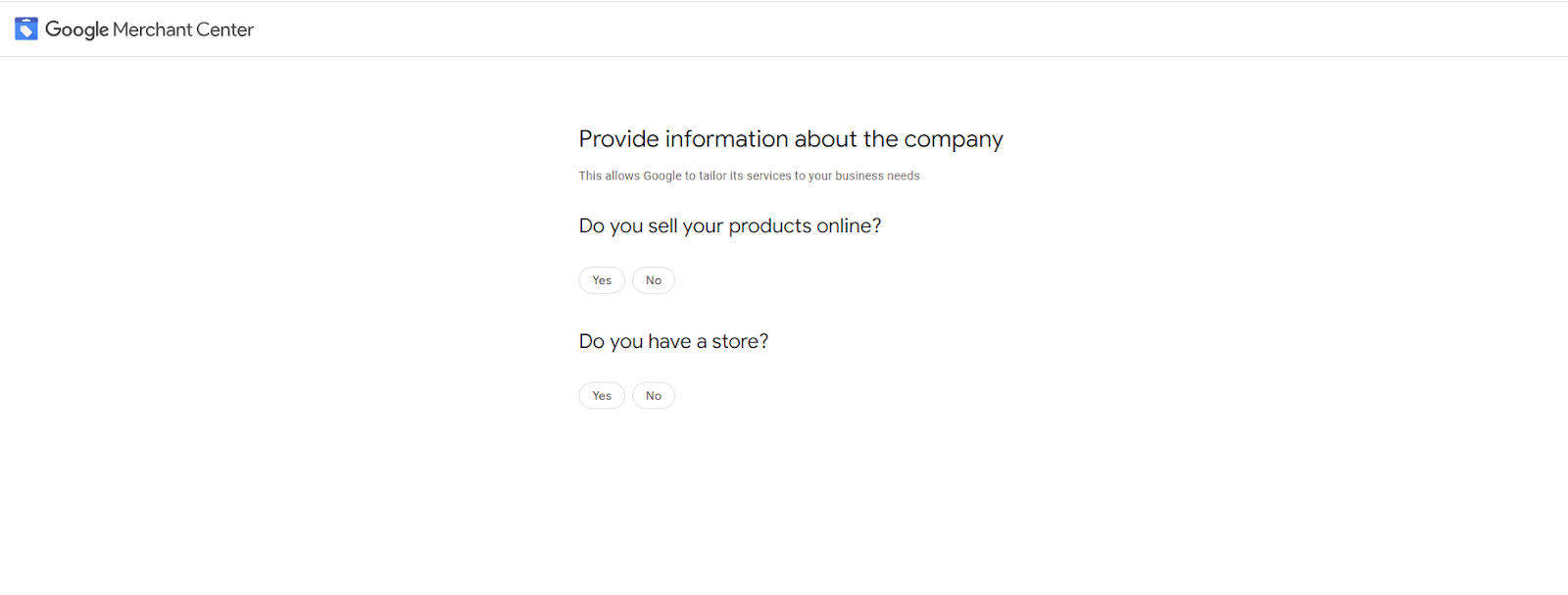Click the 'Do you sell your products online?' question
This screenshot has width=1568, height=595.
tap(730, 226)
